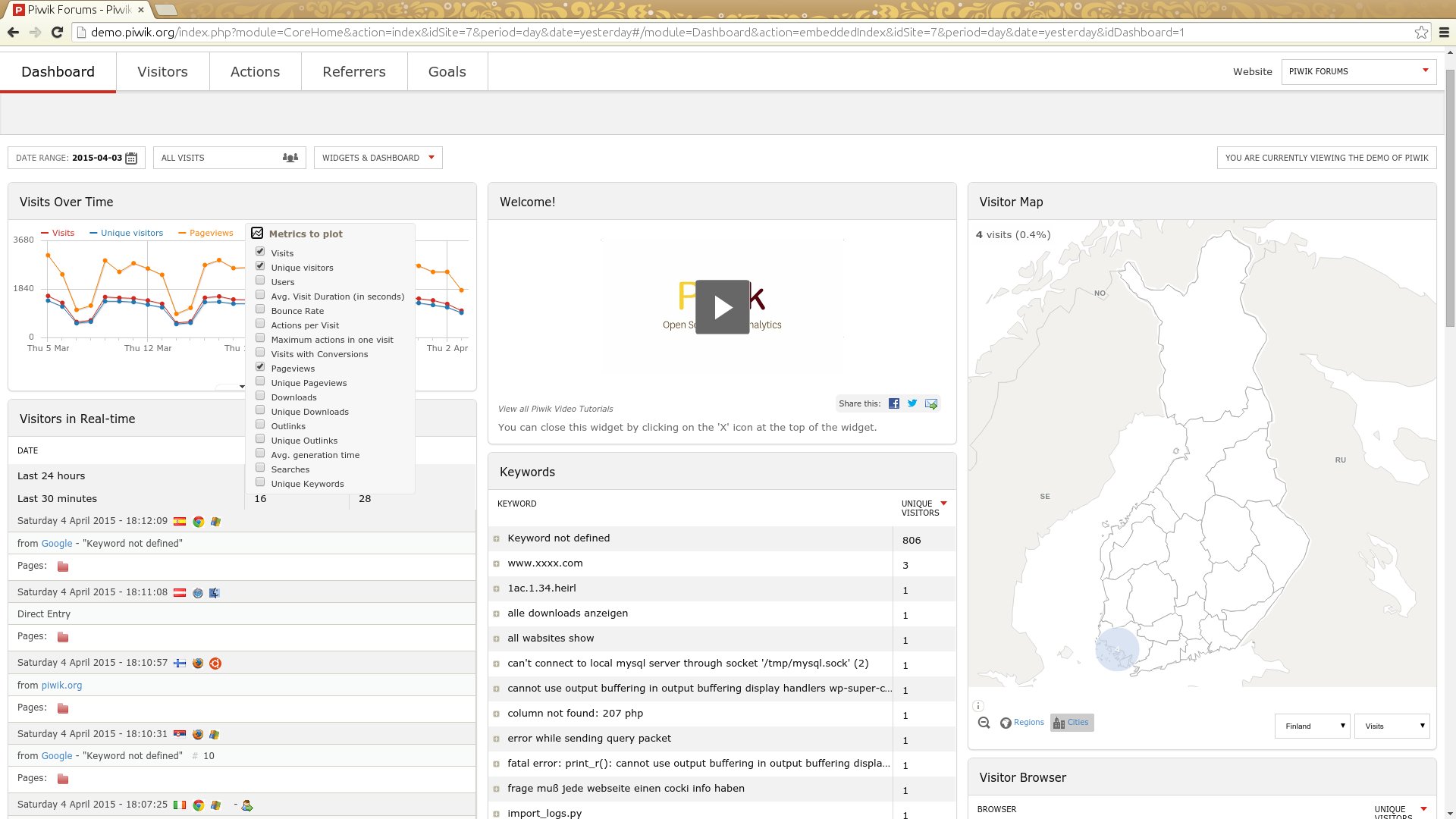
Task: Open the Actions tab
Action: click(x=255, y=72)
